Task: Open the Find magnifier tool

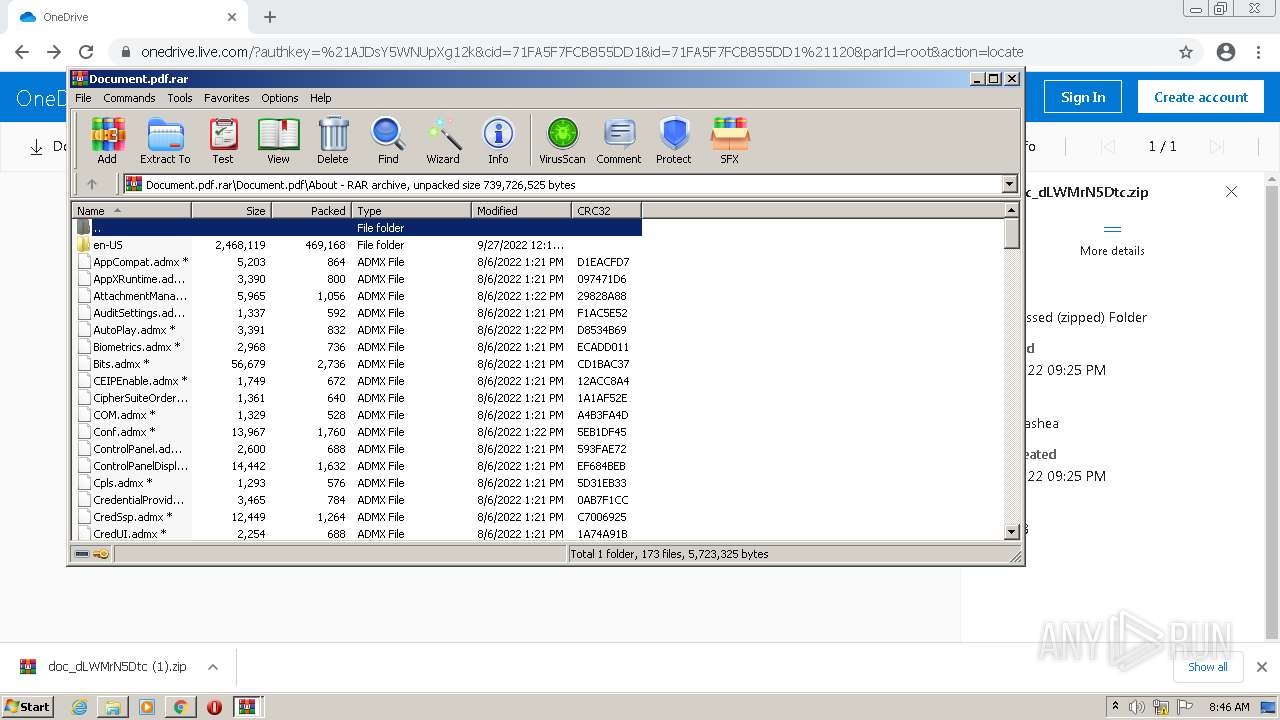Action: [388, 140]
